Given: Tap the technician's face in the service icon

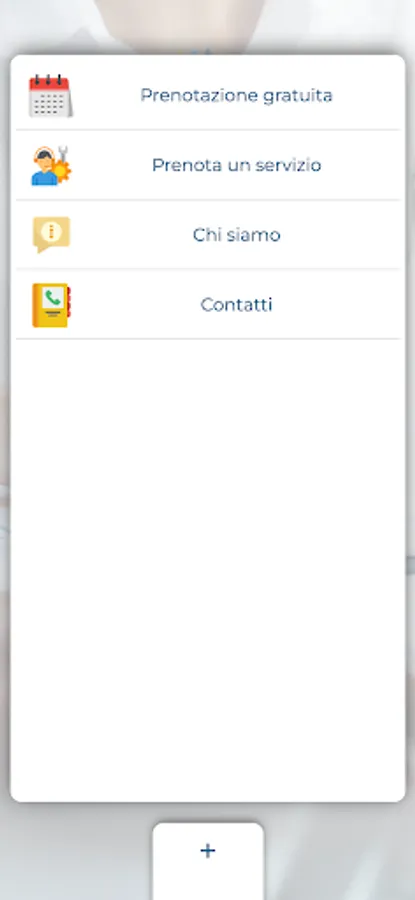Looking at the screenshot, I should pyautogui.click(x=43, y=158).
